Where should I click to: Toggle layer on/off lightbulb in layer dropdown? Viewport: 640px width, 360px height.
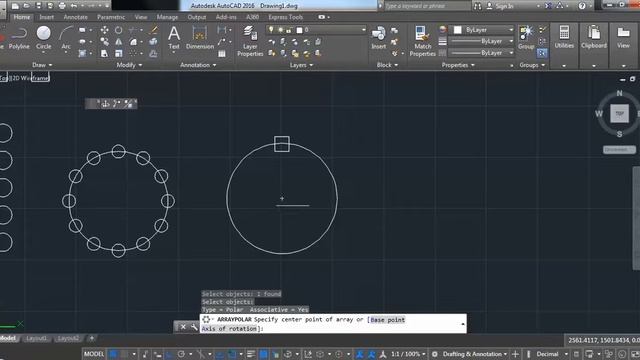point(271,30)
